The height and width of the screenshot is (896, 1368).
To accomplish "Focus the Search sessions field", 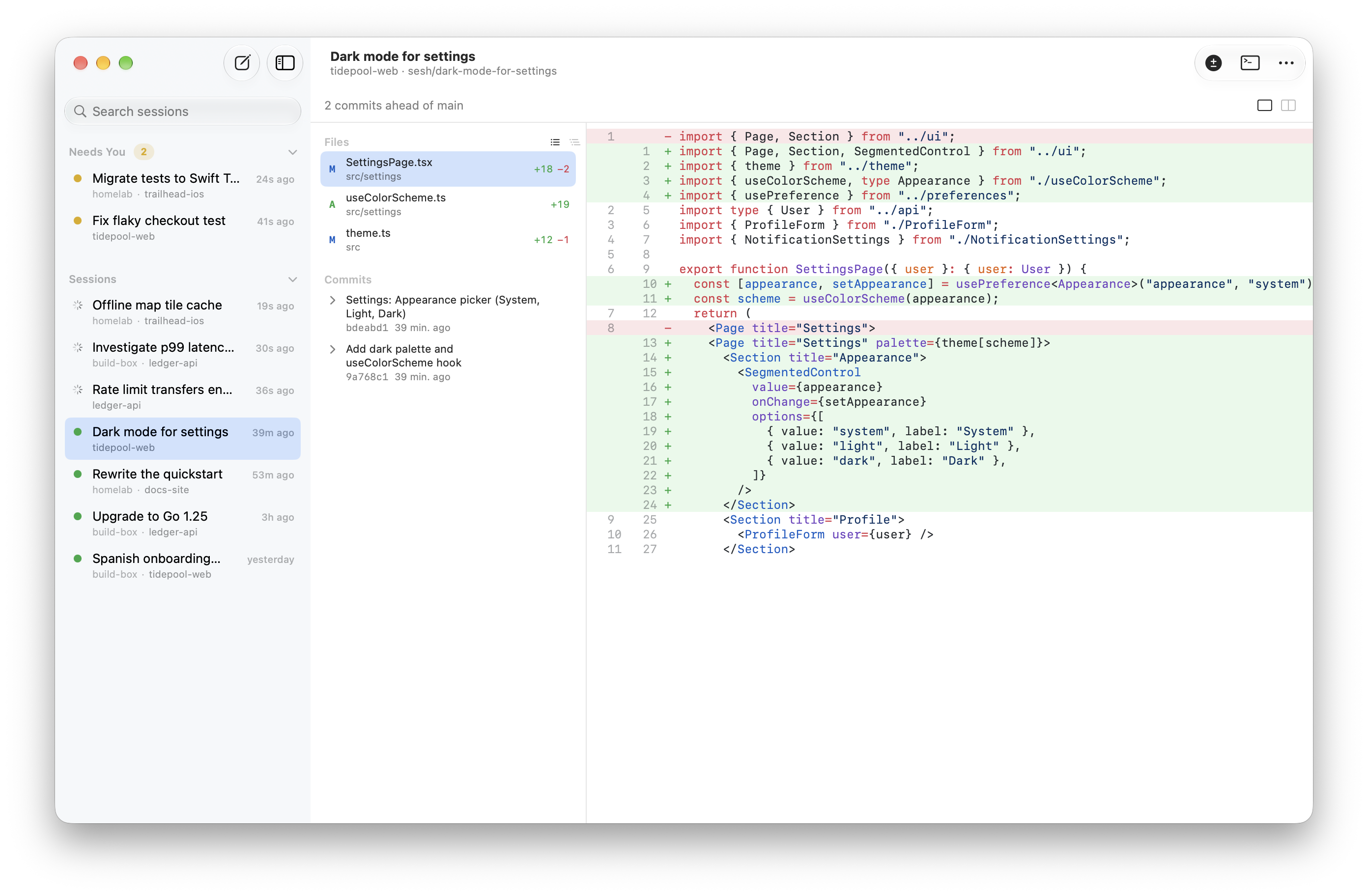I will pos(183,111).
